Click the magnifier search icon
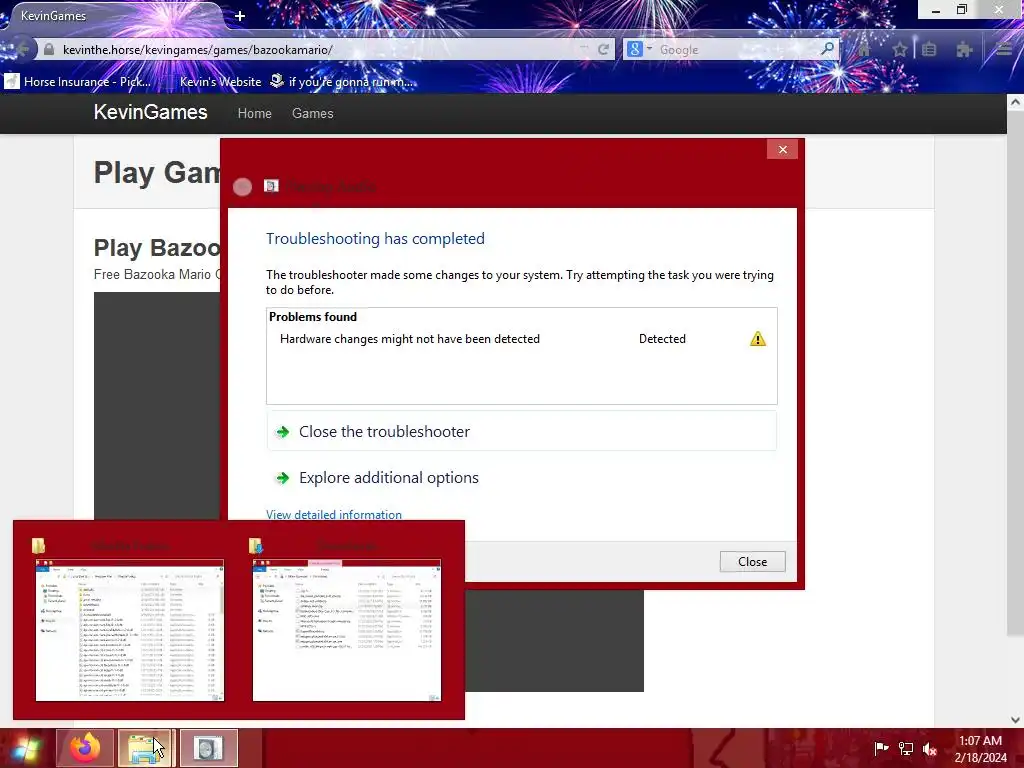This screenshot has width=1024, height=768. coord(827,49)
